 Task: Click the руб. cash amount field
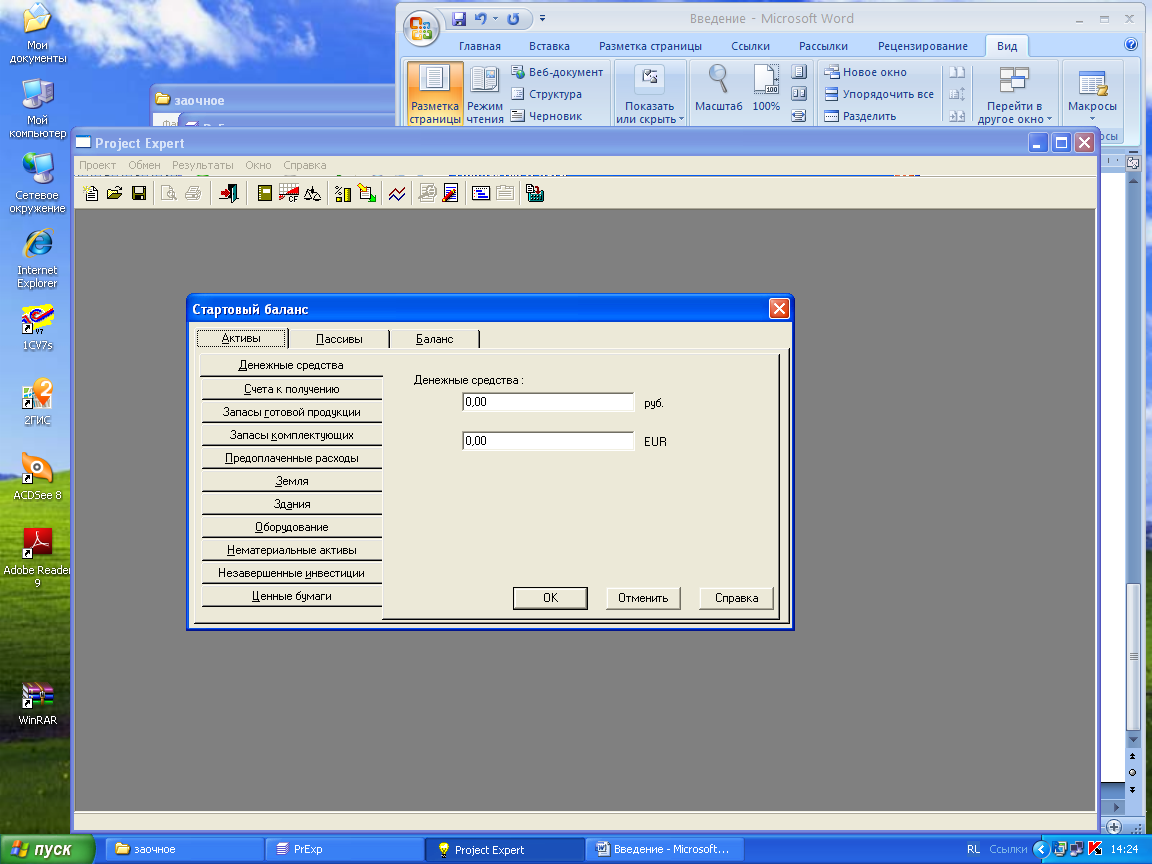pos(548,402)
